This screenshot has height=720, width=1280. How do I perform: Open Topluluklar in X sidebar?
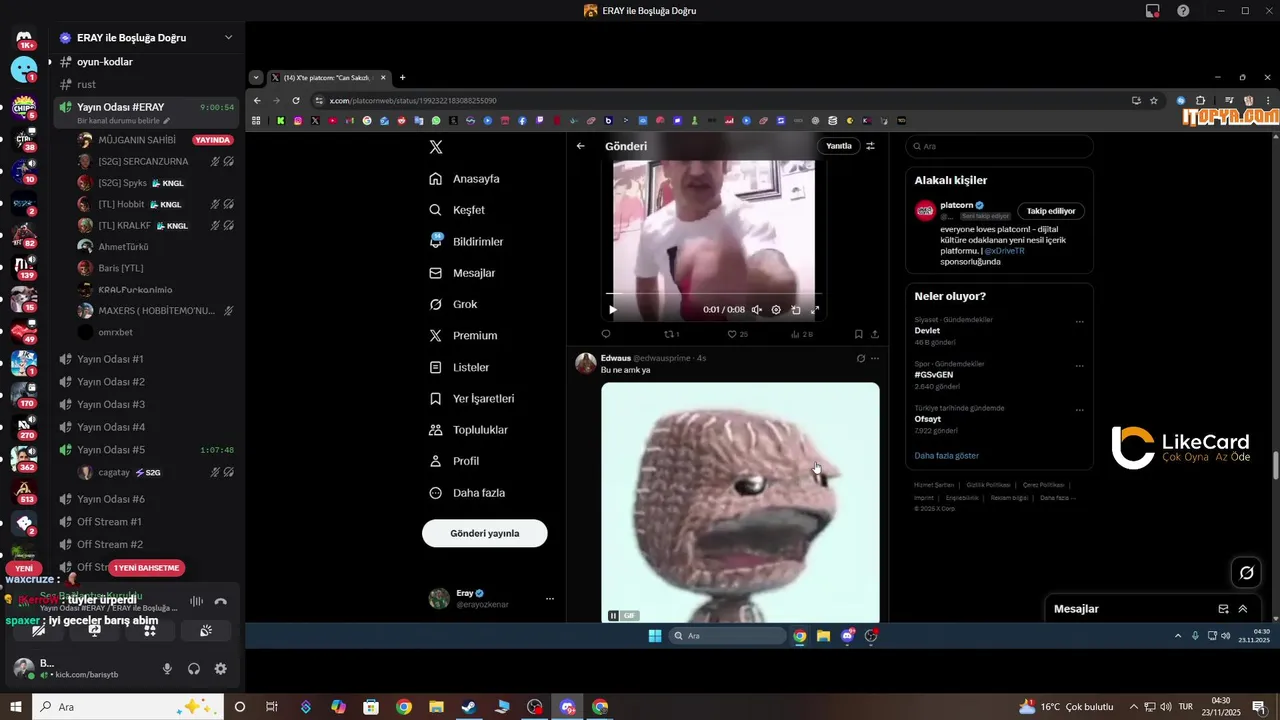pyautogui.click(x=468, y=430)
